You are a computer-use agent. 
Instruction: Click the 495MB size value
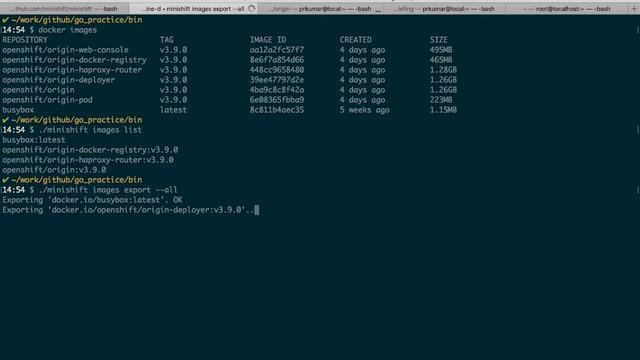[x=441, y=50]
